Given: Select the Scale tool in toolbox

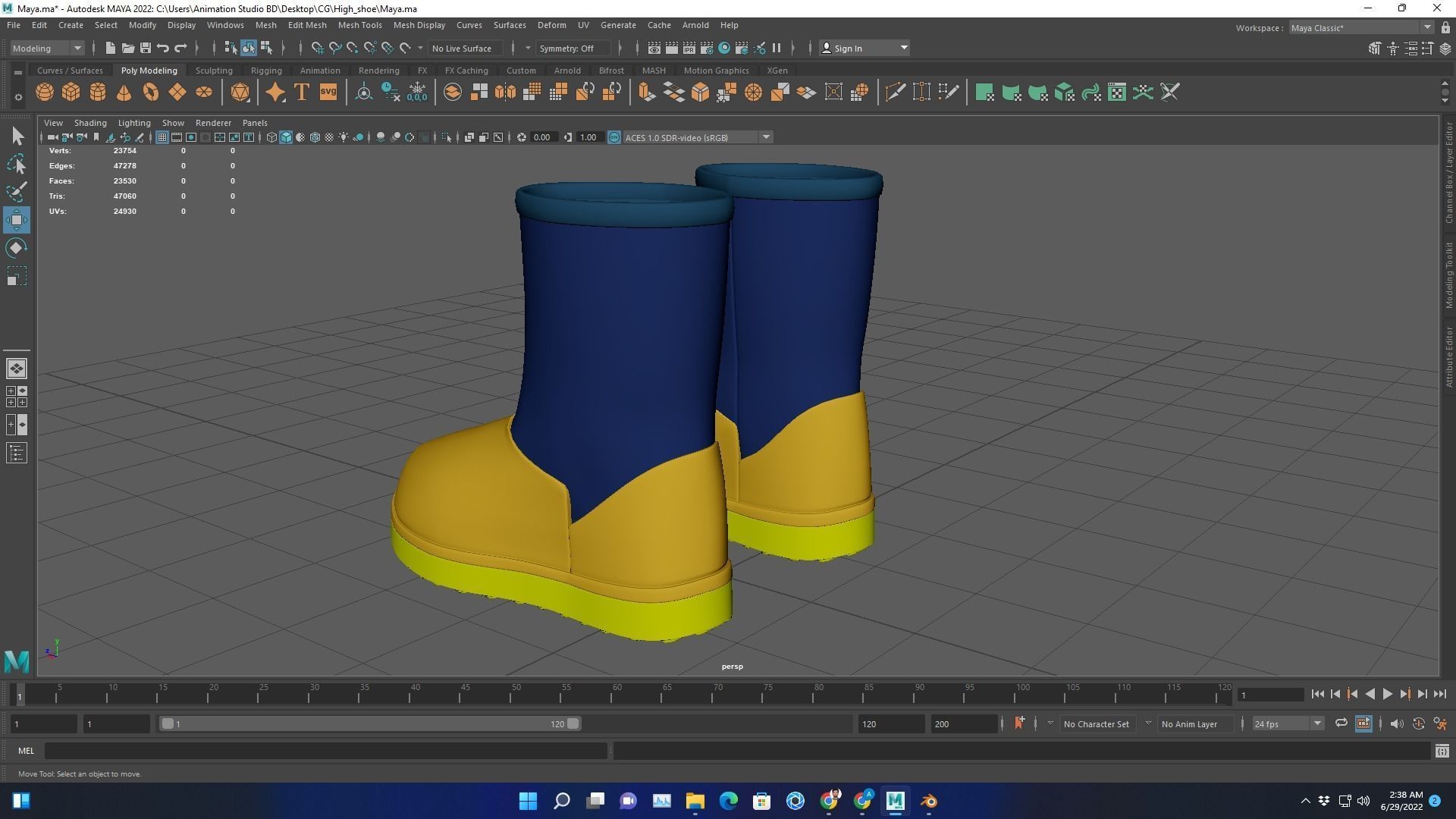Looking at the screenshot, I should tap(17, 276).
